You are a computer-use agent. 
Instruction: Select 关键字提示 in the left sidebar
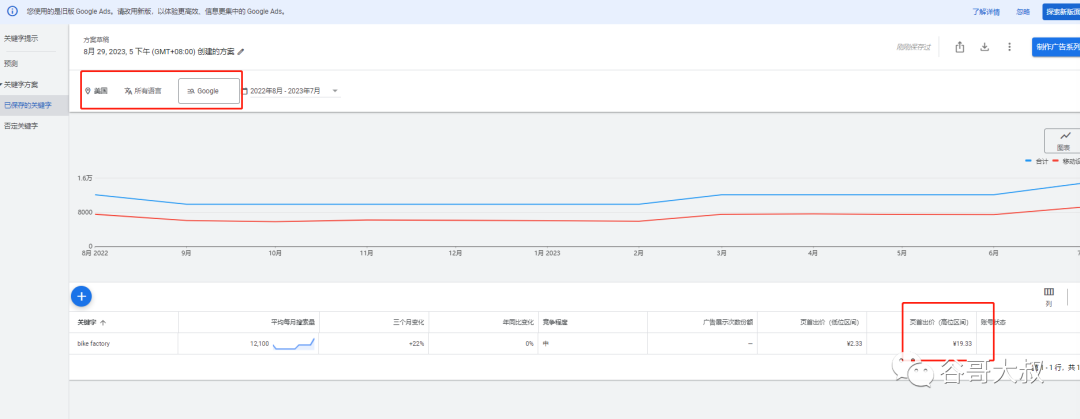tap(21, 38)
